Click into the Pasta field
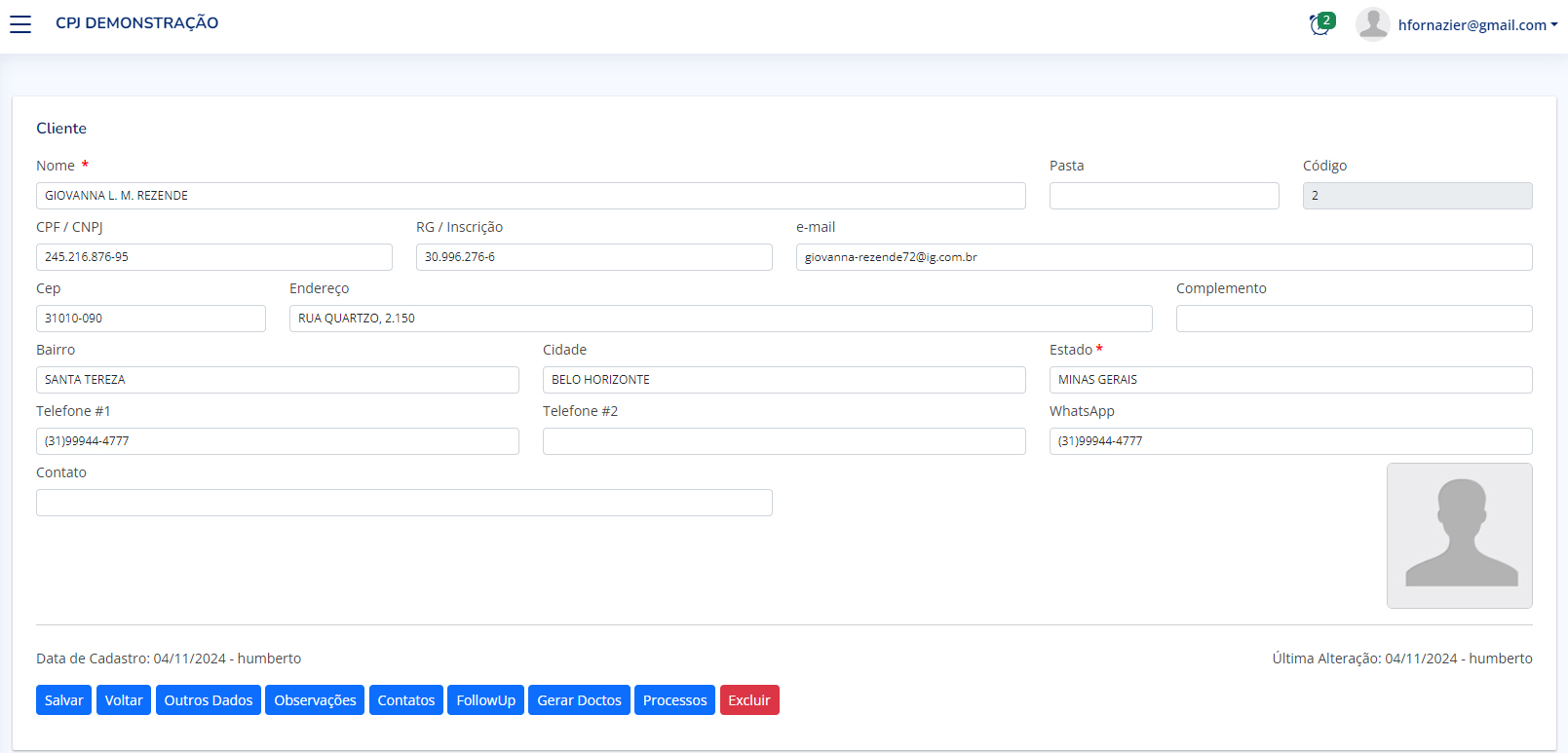Screen dimensions: 1568x753 pyautogui.click(x=1164, y=196)
